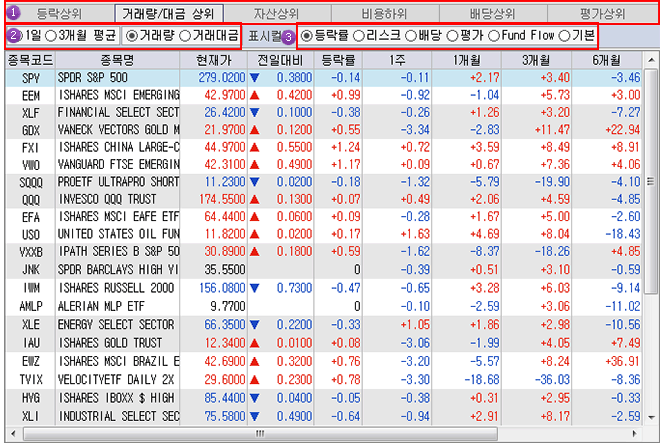Choose the 3개월 평균 radio button
The width and height of the screenshot is (660, 443).
[x=81, y=36]
